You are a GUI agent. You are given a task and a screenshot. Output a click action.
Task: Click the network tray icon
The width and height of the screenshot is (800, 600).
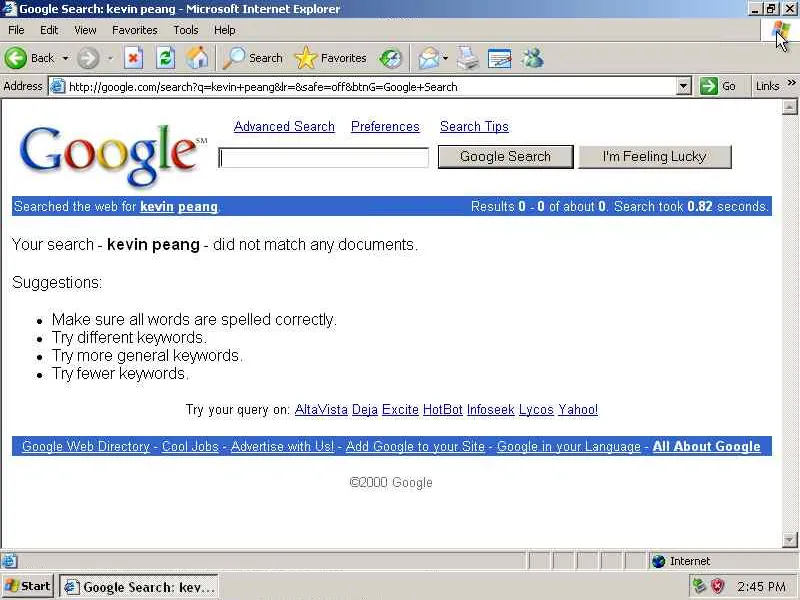(699, 587)
